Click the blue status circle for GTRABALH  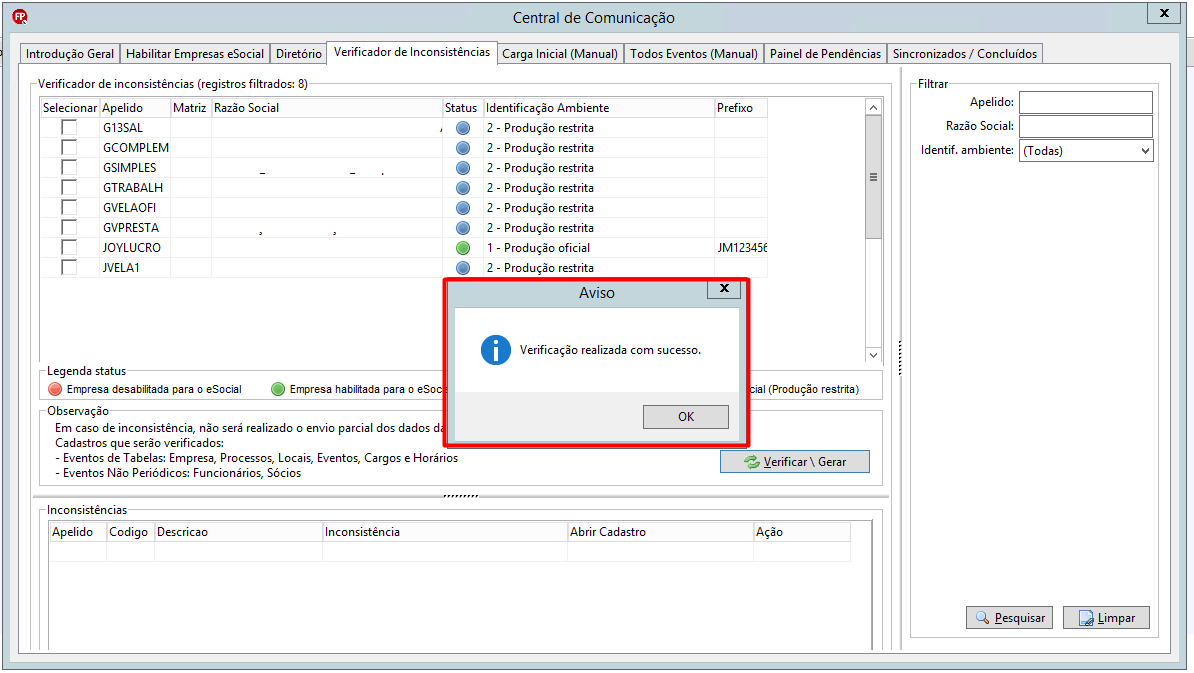tap(463, 187)
